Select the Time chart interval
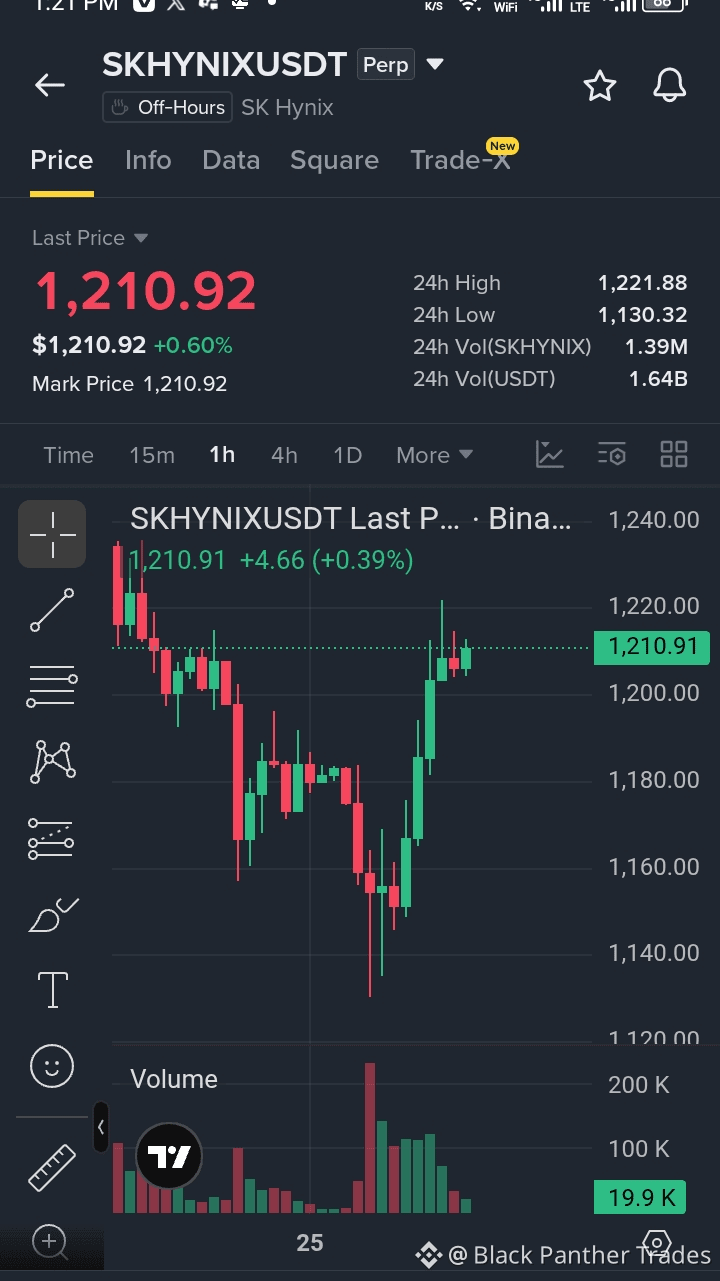Viewport: 720px width, 1281px height. tap(68, 455)
